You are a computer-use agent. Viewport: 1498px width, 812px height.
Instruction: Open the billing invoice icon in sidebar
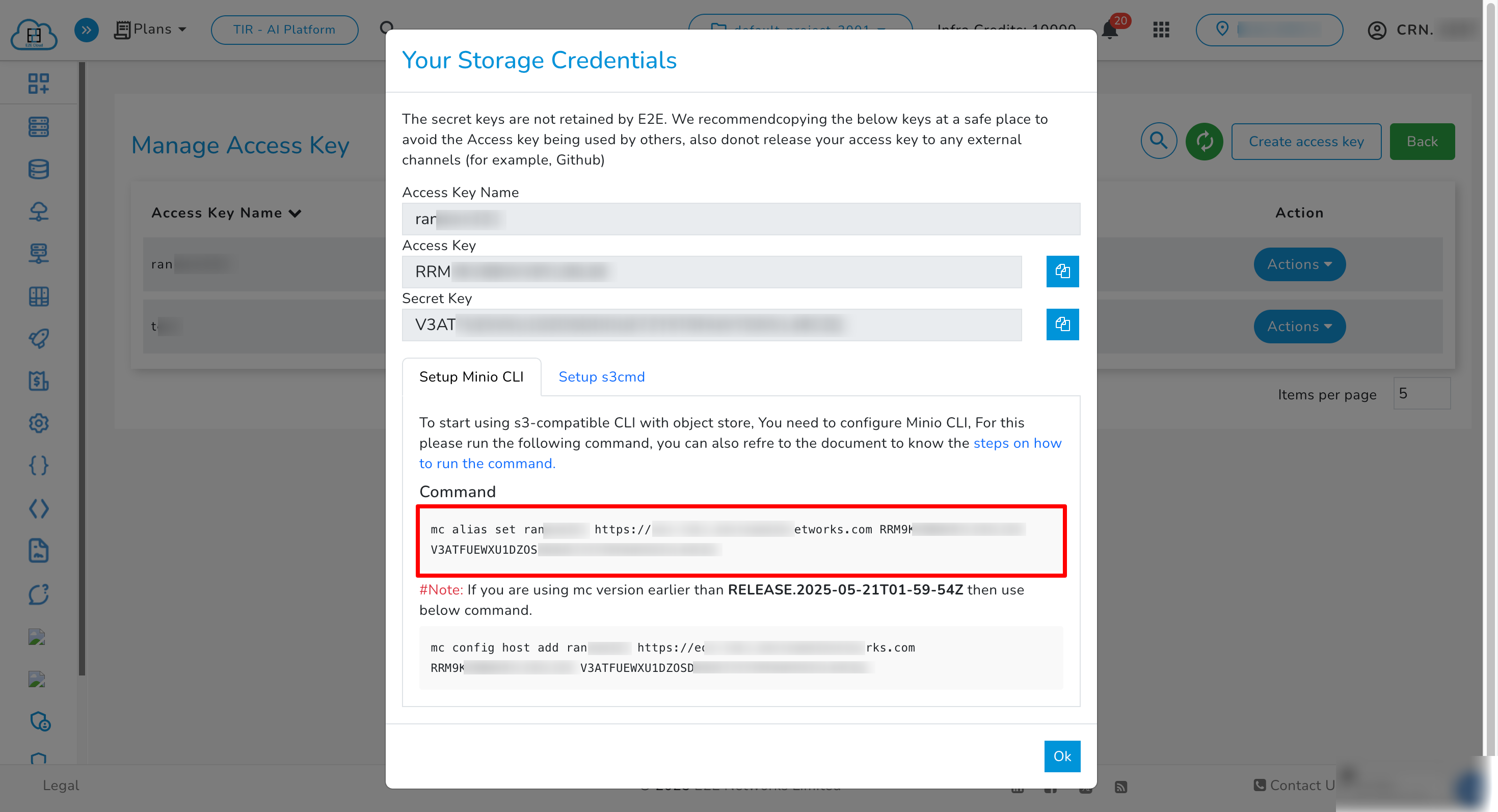click(x=38, y=382)
